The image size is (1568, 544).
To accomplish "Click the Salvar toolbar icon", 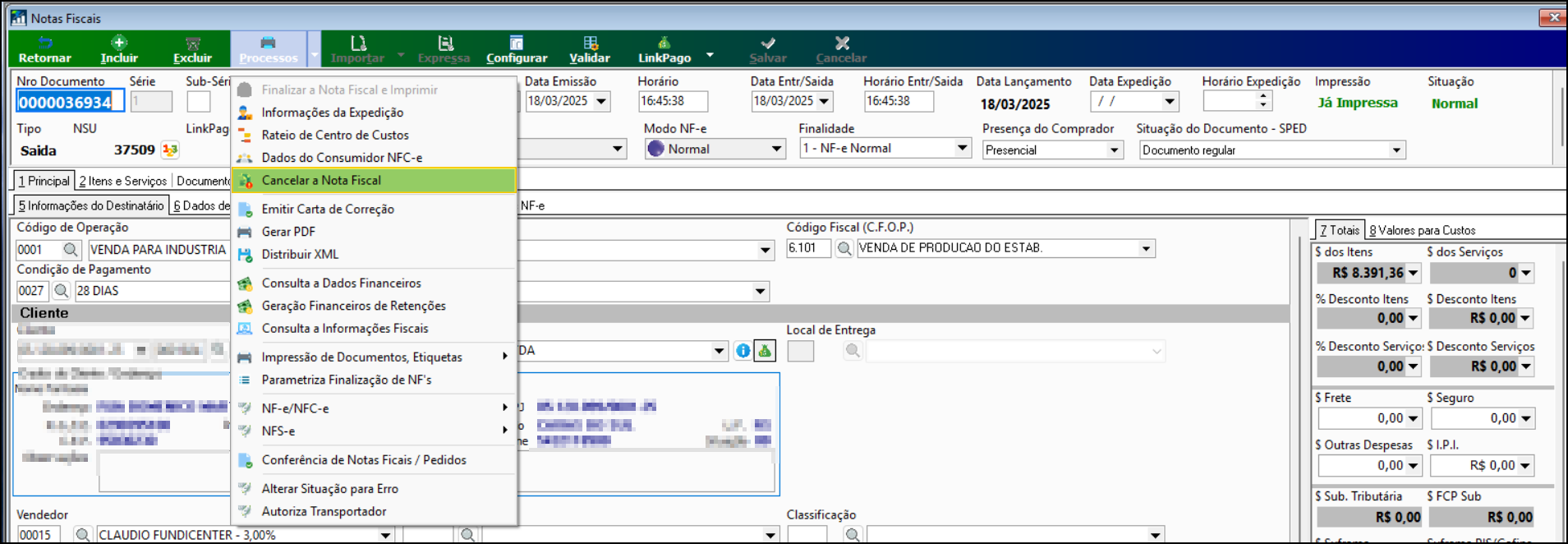I will [768, 49].
